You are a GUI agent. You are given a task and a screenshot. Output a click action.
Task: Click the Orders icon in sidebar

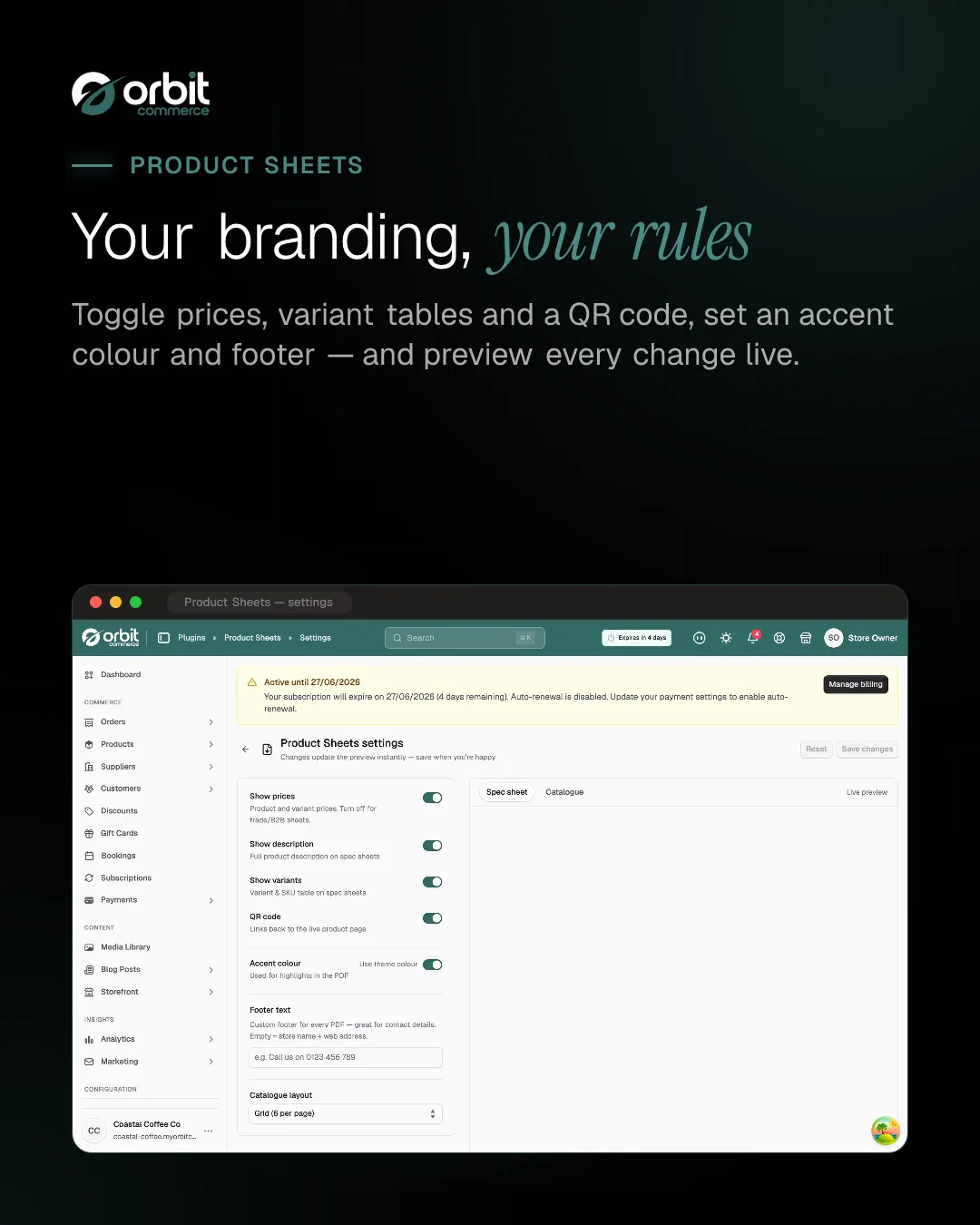[89, 722]
